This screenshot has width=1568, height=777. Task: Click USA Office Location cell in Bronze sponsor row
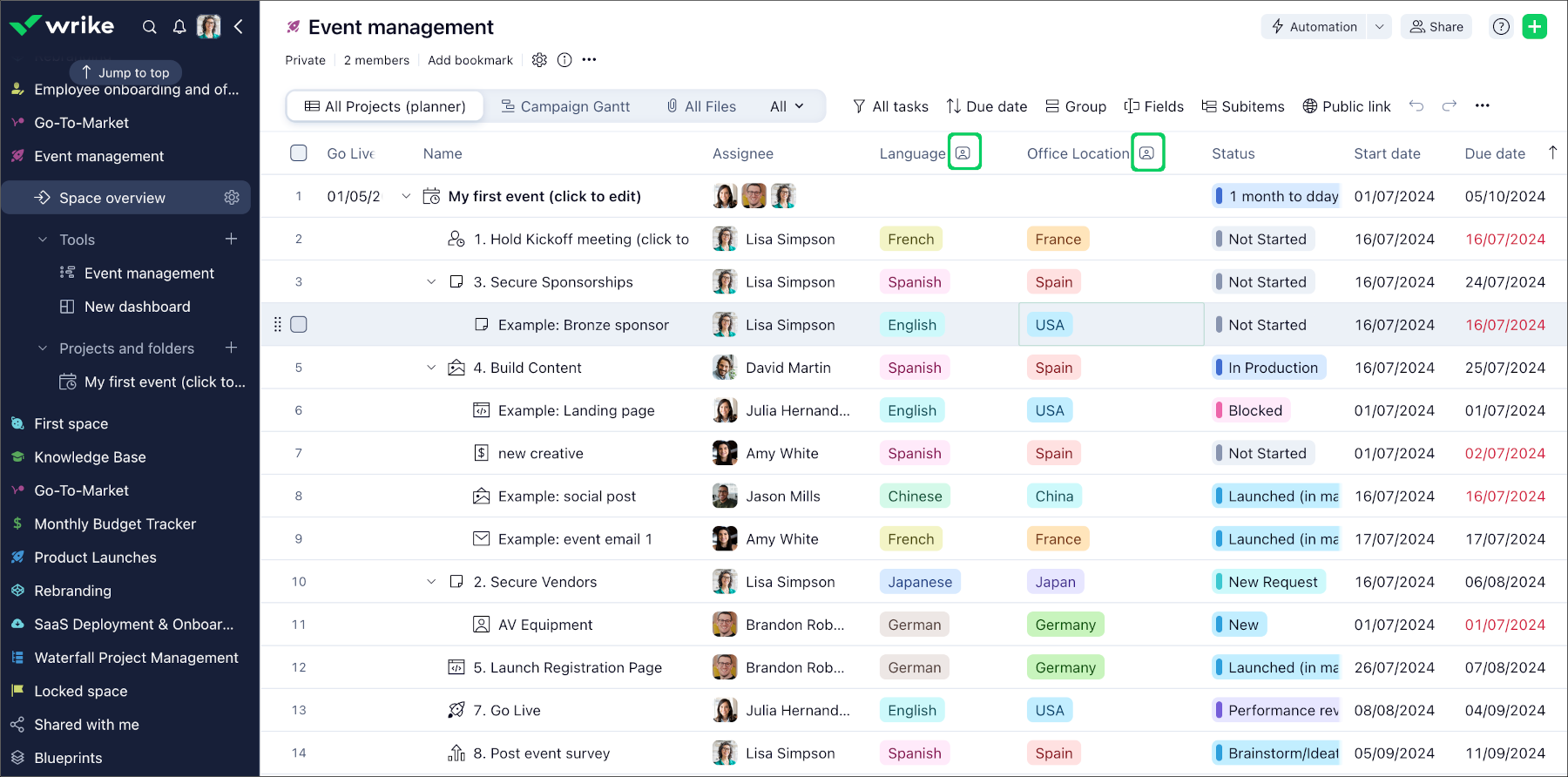1112,325
